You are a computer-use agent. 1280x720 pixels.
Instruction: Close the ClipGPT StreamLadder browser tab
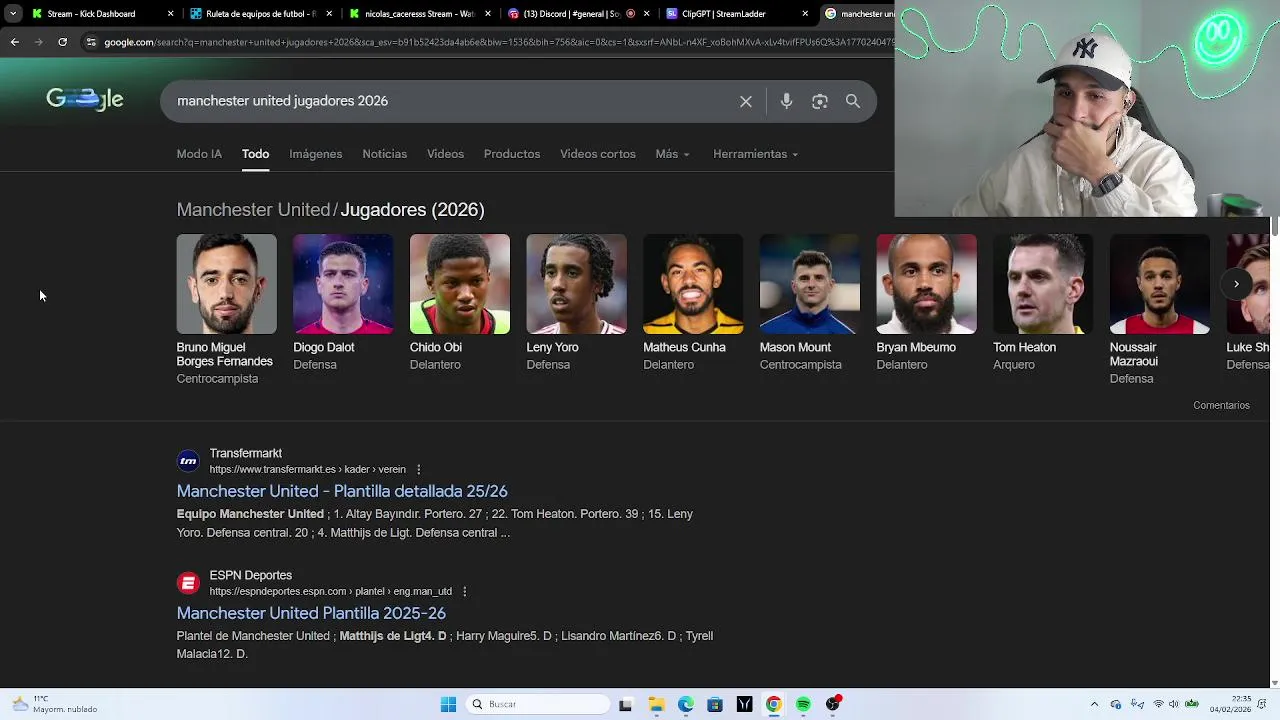(805, 14)
